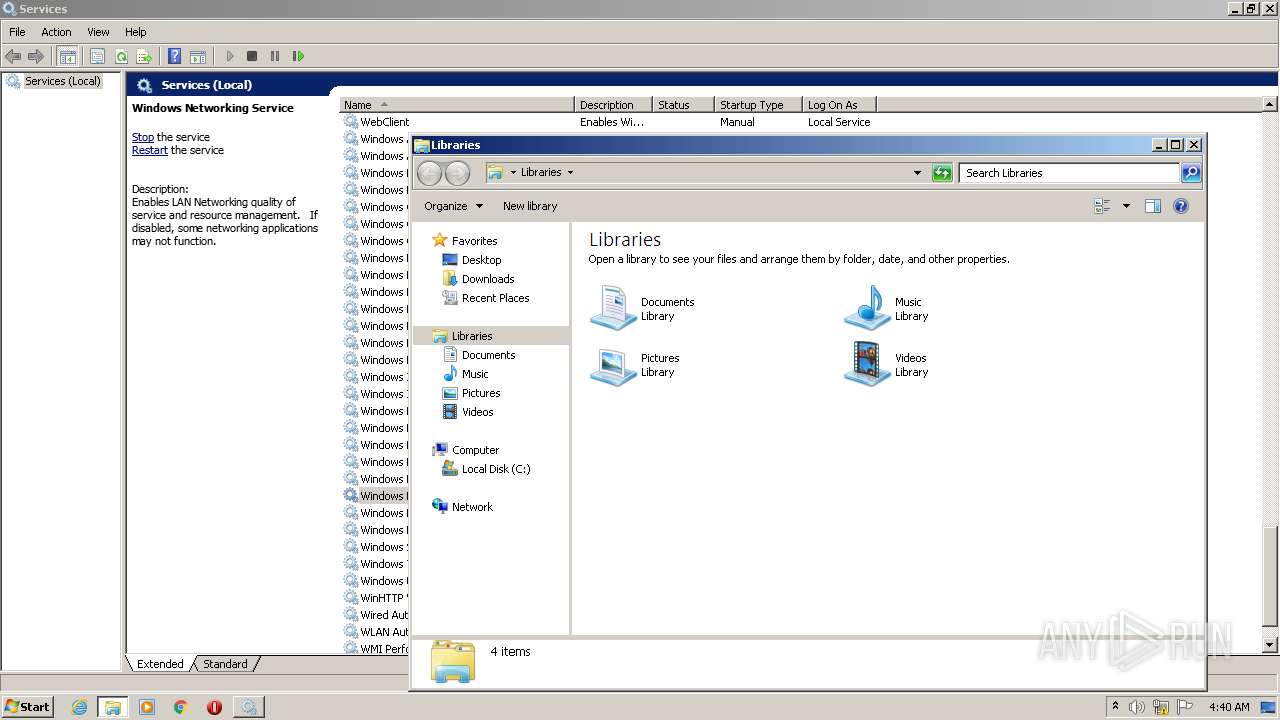
Task: Click the Start button on taskbar
Action: 27,706
